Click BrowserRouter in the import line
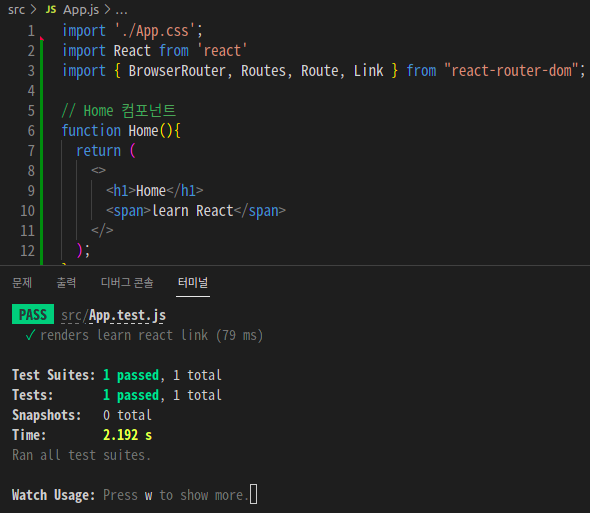This screenshot has width=590, height=513. pos(176,71)
